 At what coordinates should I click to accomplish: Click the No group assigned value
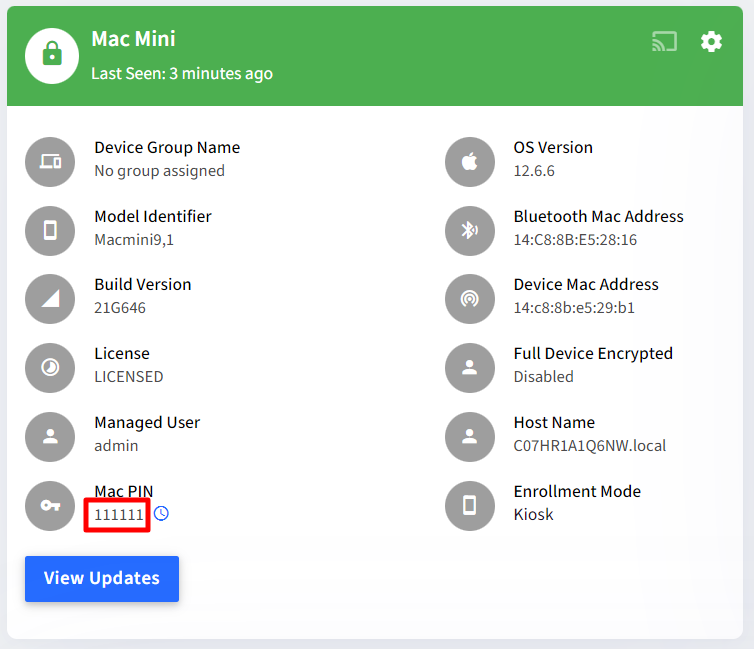click(159, 171)
